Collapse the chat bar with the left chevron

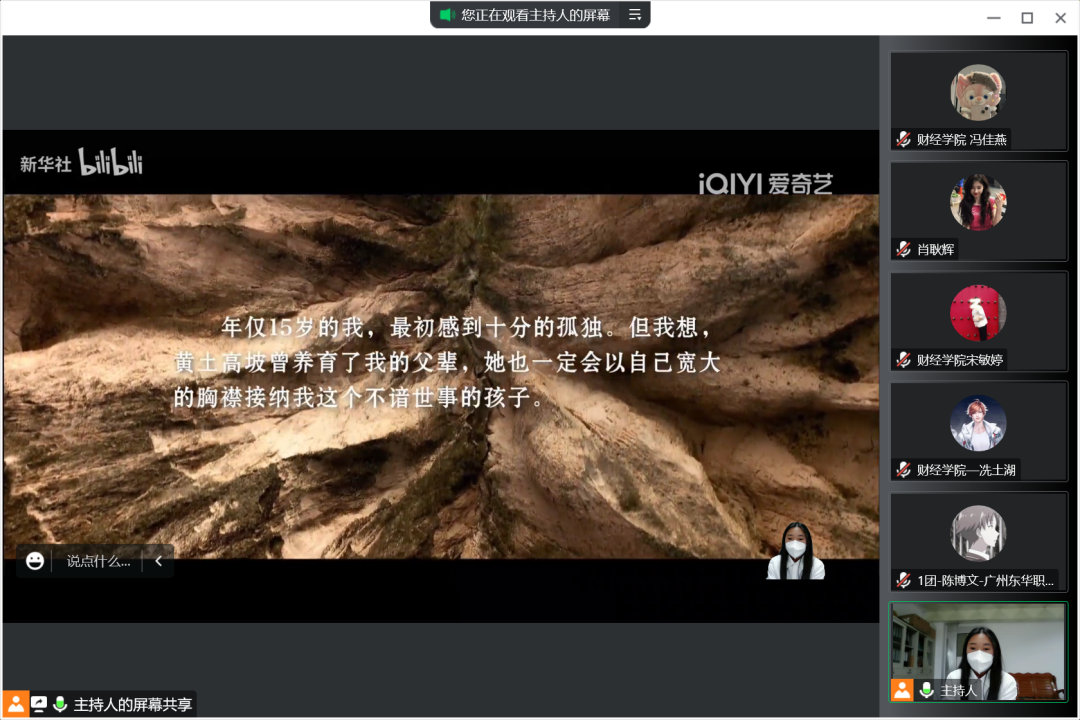(x=158, y=561)
